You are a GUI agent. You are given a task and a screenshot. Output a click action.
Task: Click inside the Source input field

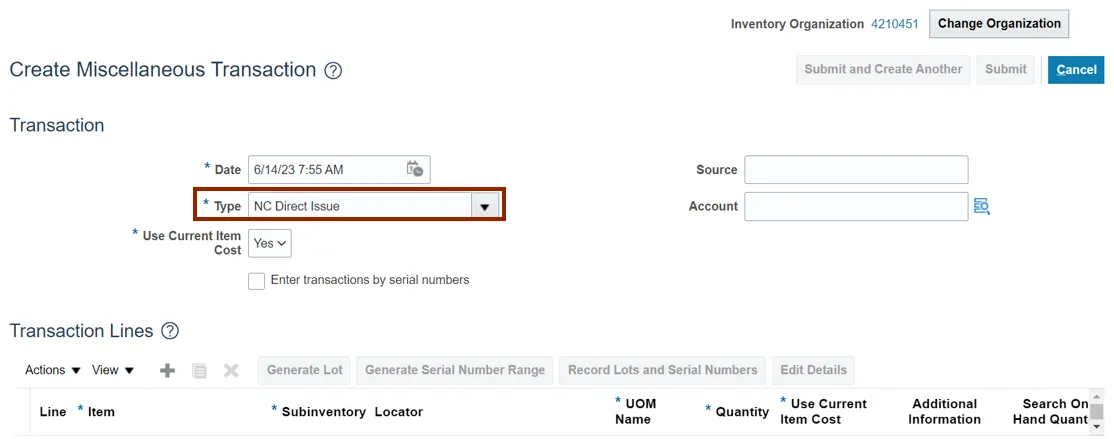click(856, 170)
